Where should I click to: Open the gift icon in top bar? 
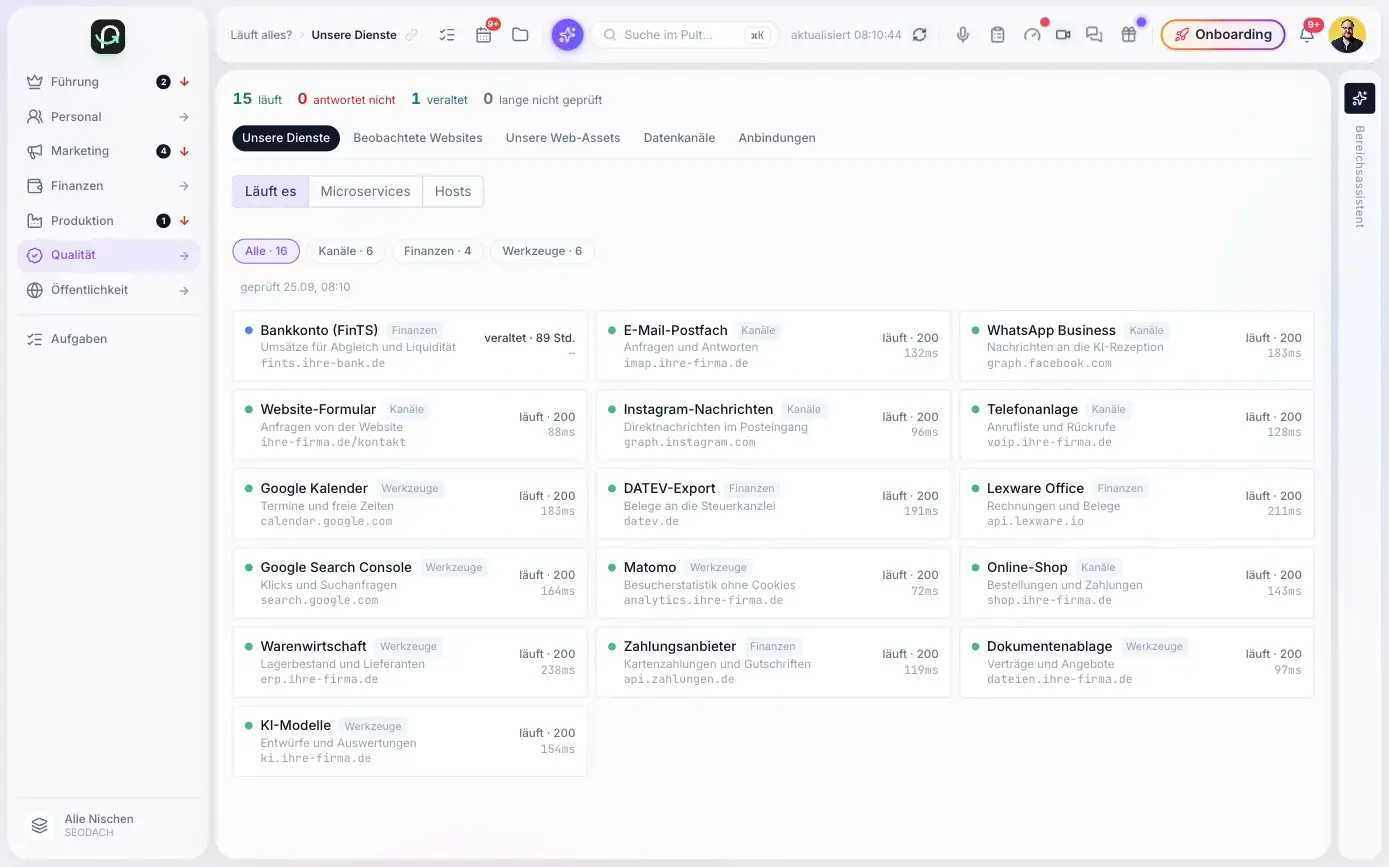coord(1129,35)
